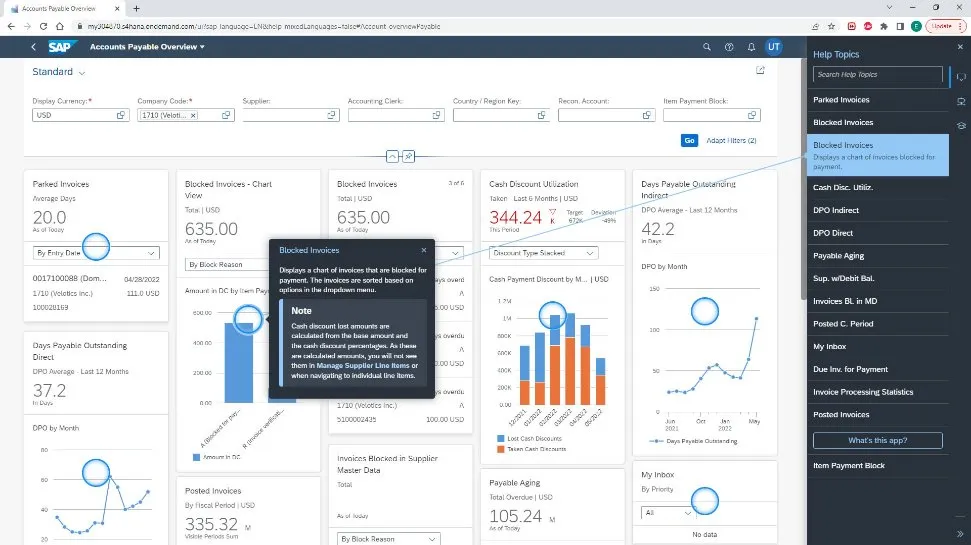Open the notifications bell icon
The height and width of the screenshot is (545, 971).
(751, 47)
